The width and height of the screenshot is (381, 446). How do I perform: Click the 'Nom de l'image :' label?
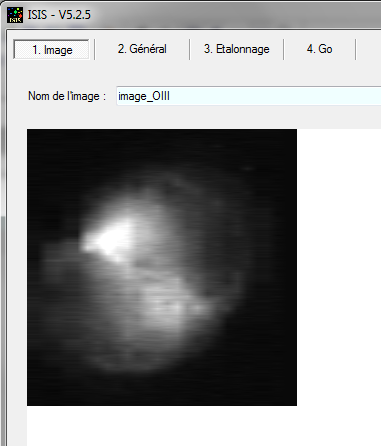tap(67, 96)
